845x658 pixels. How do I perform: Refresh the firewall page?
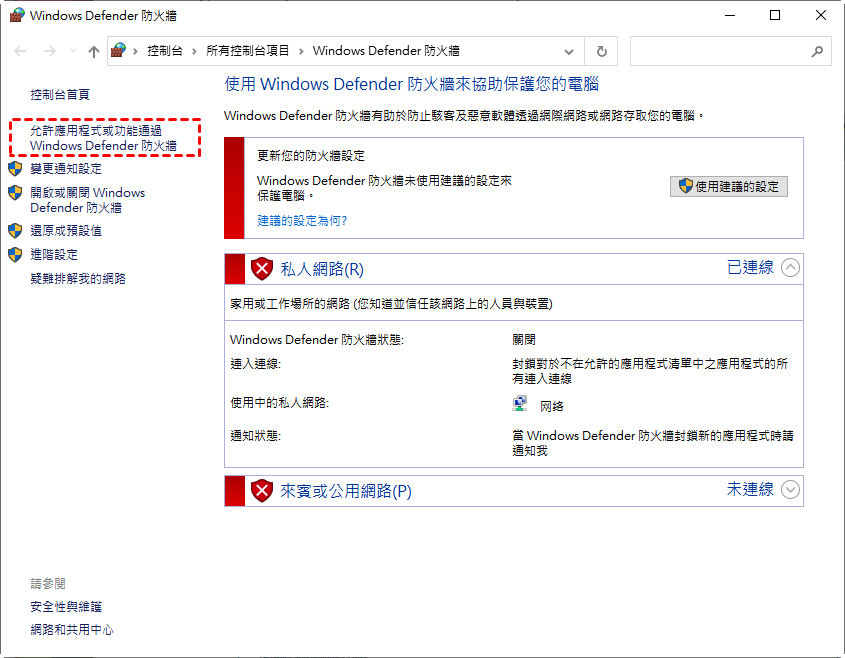tap(601, 52)
